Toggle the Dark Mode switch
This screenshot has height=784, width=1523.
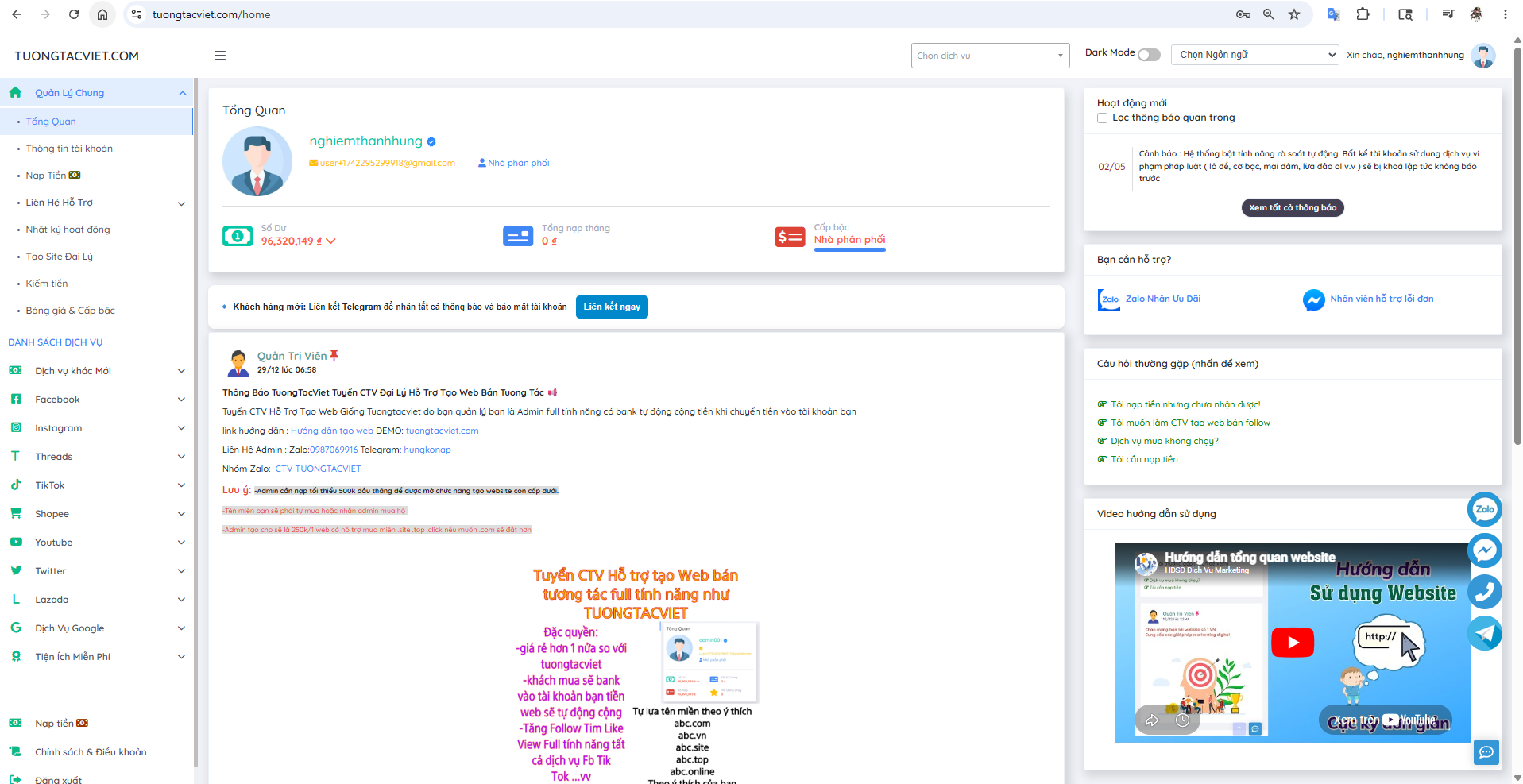[1149, 55]
